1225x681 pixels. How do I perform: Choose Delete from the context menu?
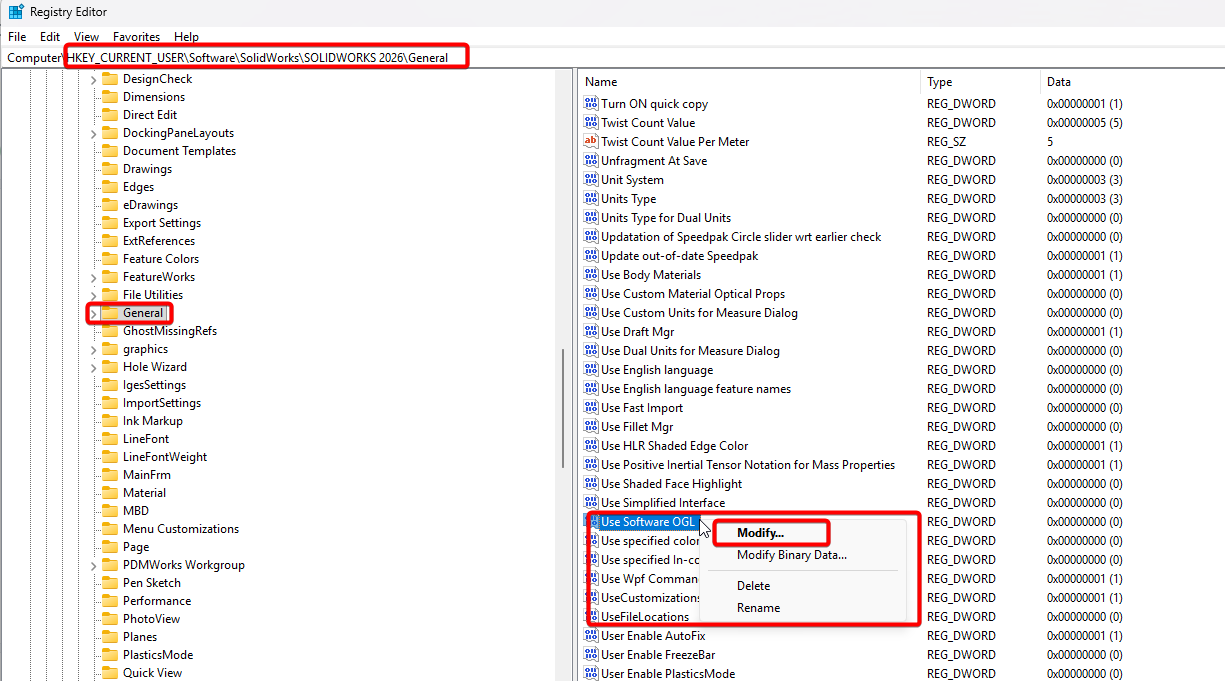pos(753,586)
